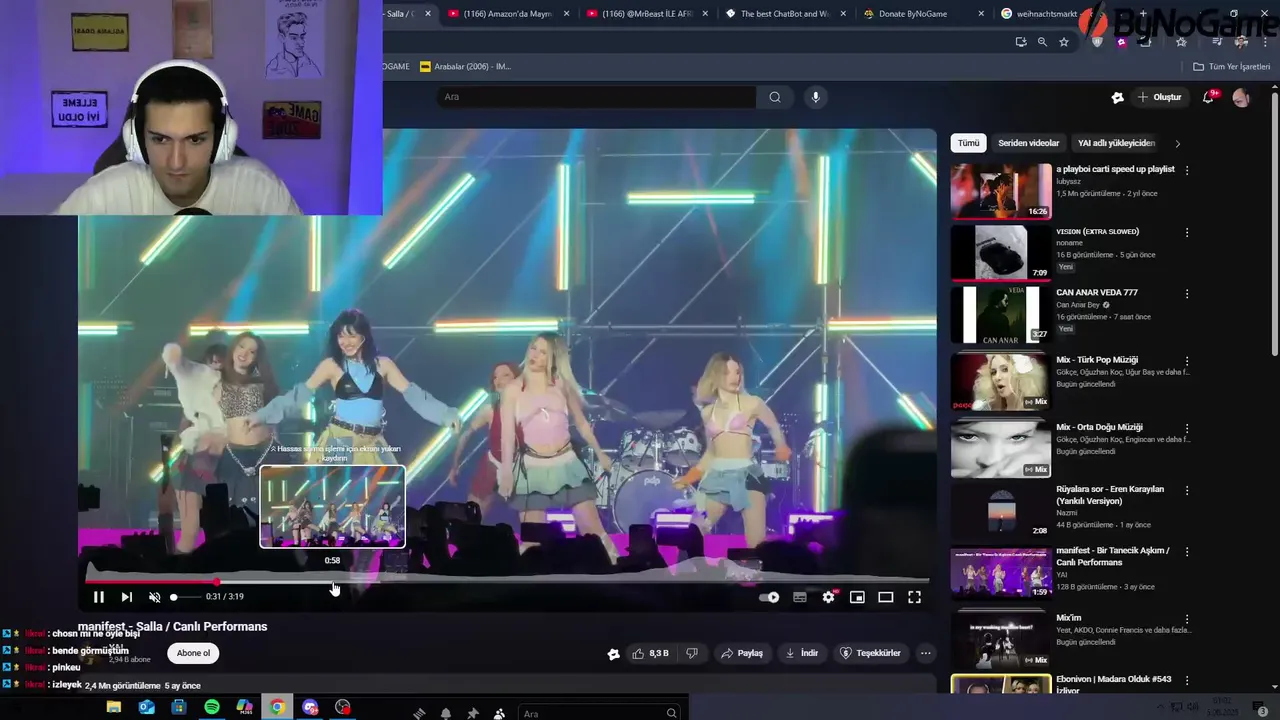
Task: Open the Mix'im playlist thumbnail
Action: pos(1001,639)
